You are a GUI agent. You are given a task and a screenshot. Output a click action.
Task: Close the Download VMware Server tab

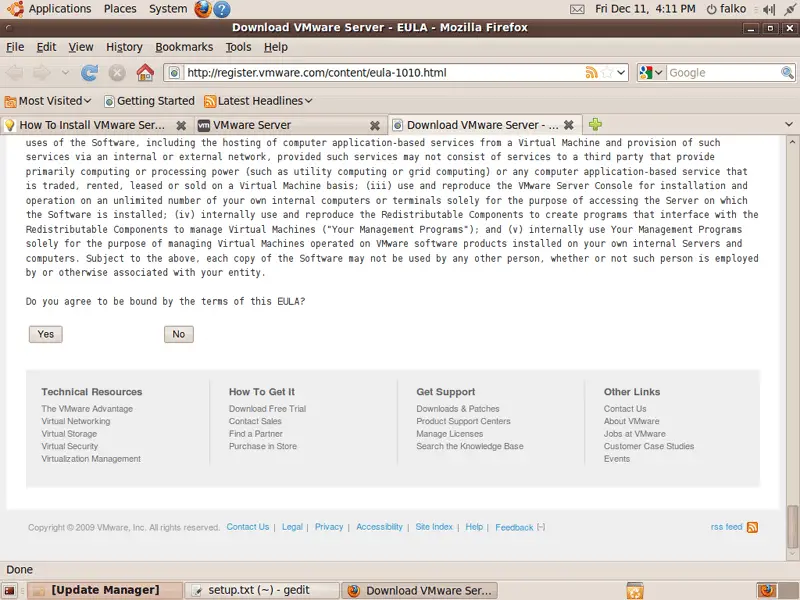tap(568, 124)
